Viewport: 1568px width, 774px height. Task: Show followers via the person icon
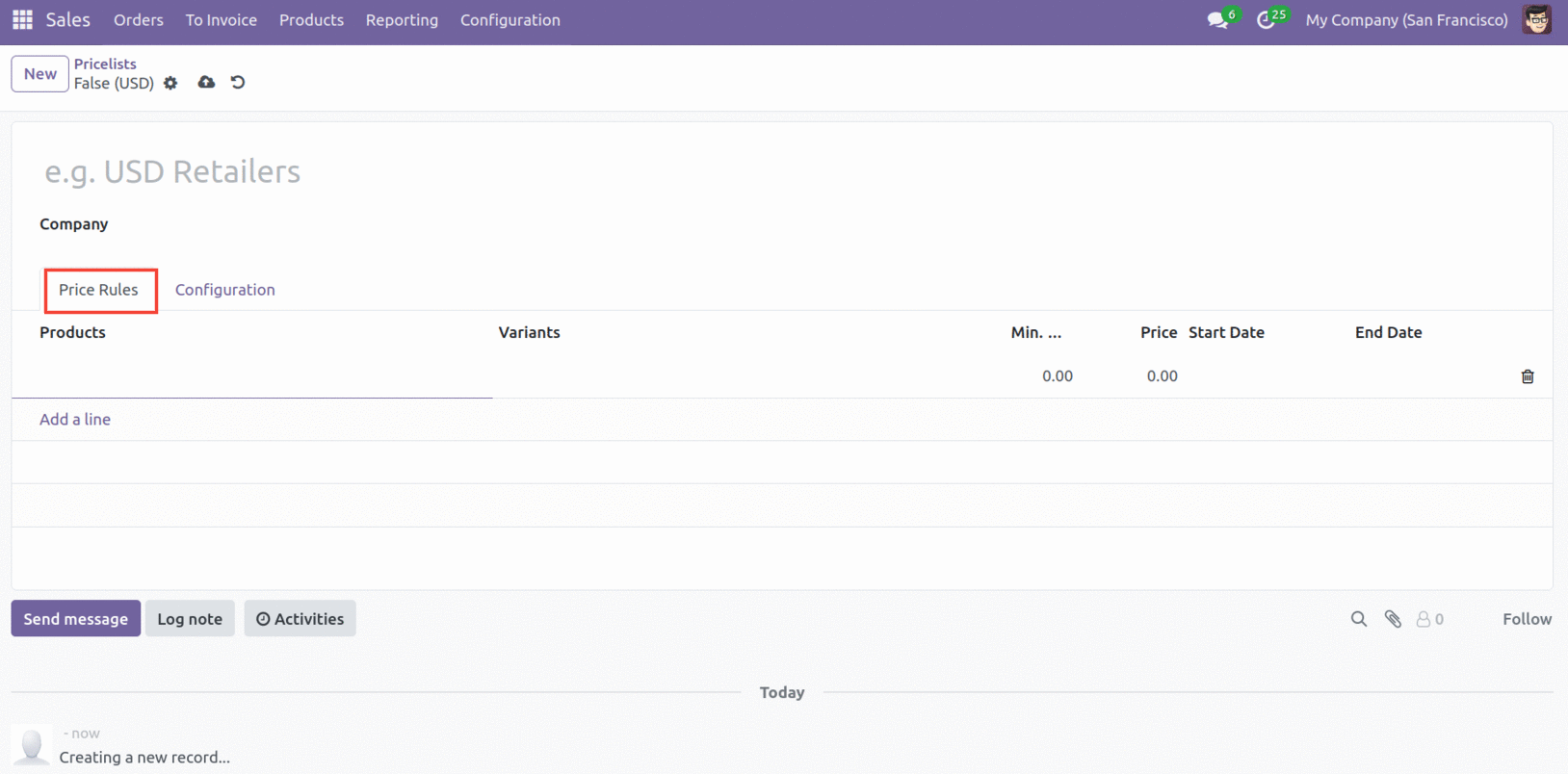(x=1424, y=619)
